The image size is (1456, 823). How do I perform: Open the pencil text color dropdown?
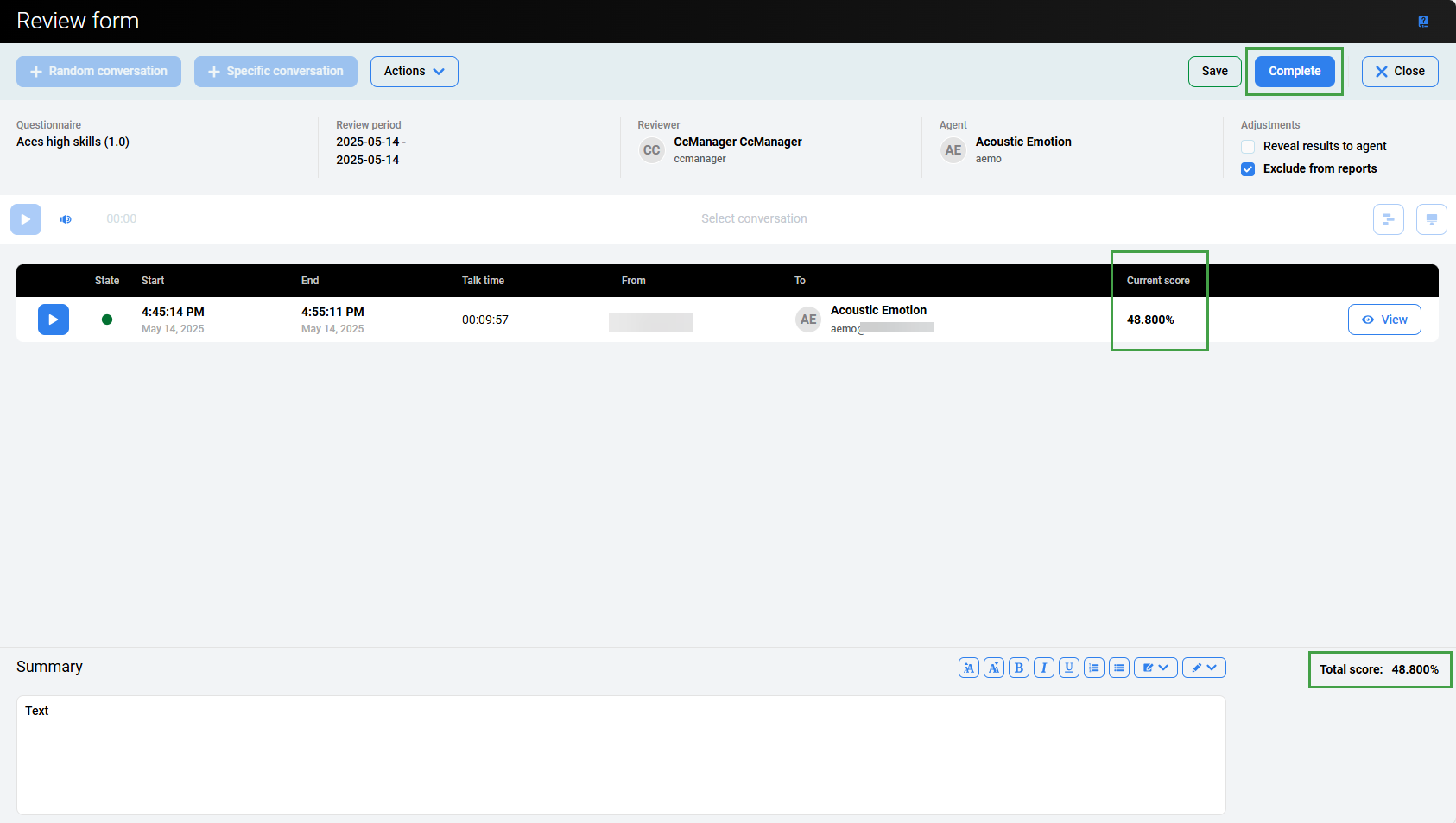coord(1203,668)
